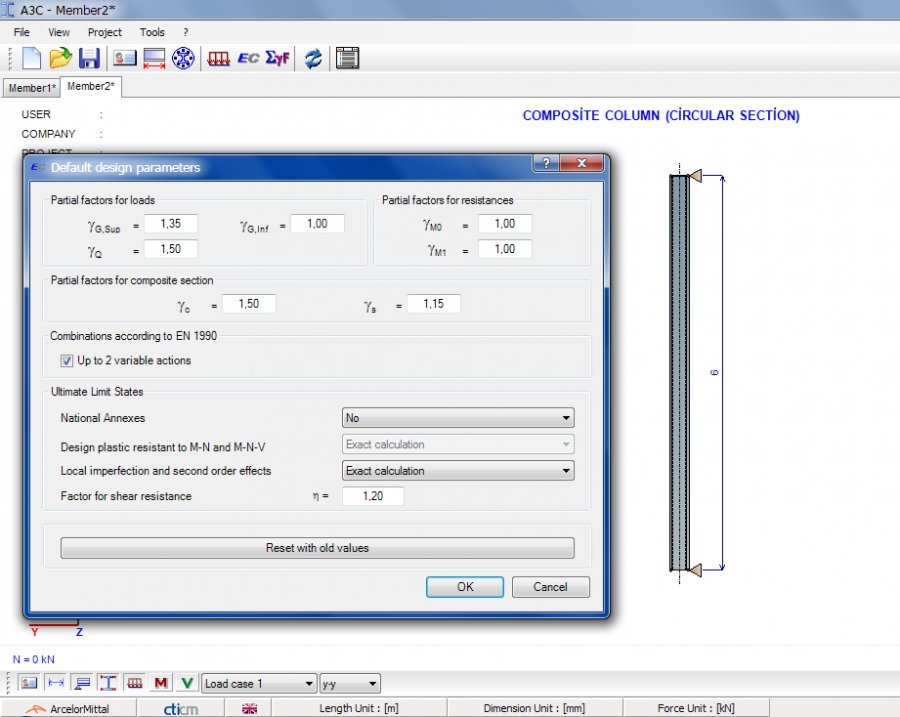Open the user identity card toolbar icon
This screenshot has height=717, width=900.
(x=125, y=58)
